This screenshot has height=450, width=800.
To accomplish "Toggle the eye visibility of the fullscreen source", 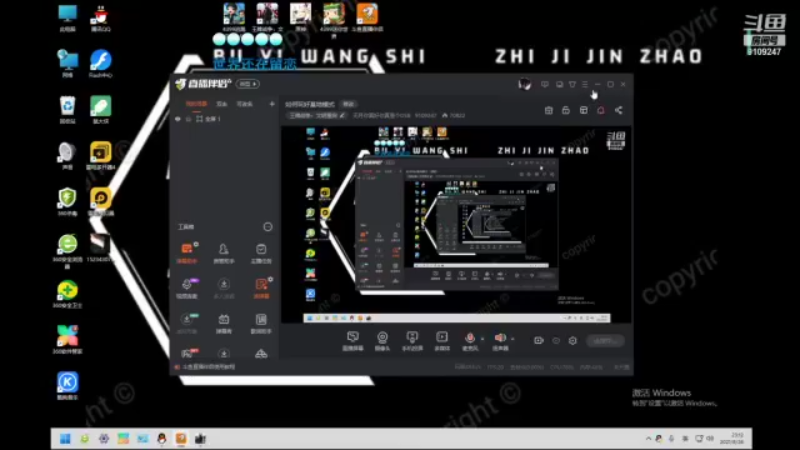I will pos(178,119).
